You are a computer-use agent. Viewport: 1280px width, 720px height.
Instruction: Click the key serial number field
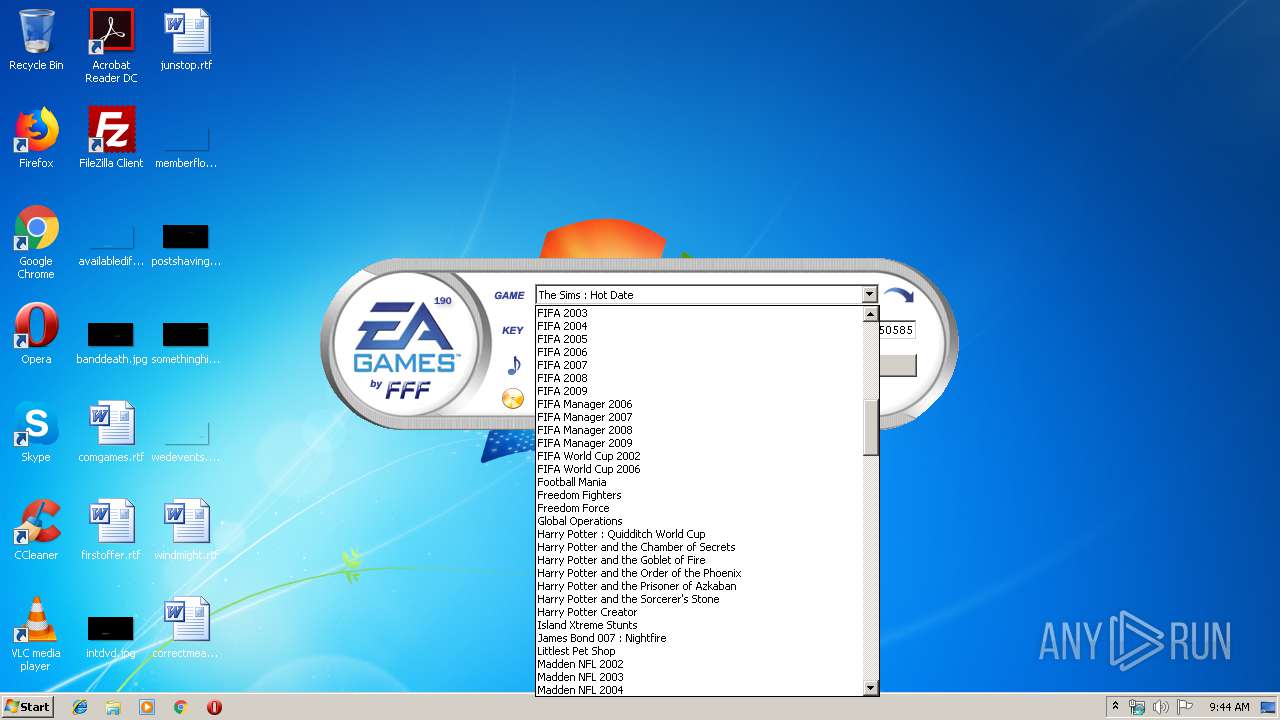[x=897, y=330]
